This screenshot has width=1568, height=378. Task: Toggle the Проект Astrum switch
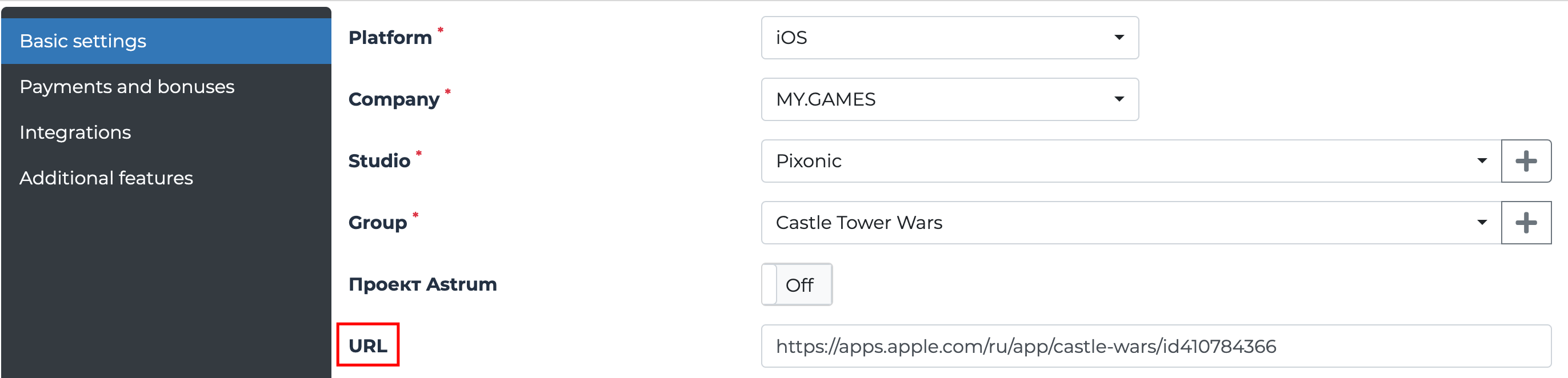pos(796,284)
